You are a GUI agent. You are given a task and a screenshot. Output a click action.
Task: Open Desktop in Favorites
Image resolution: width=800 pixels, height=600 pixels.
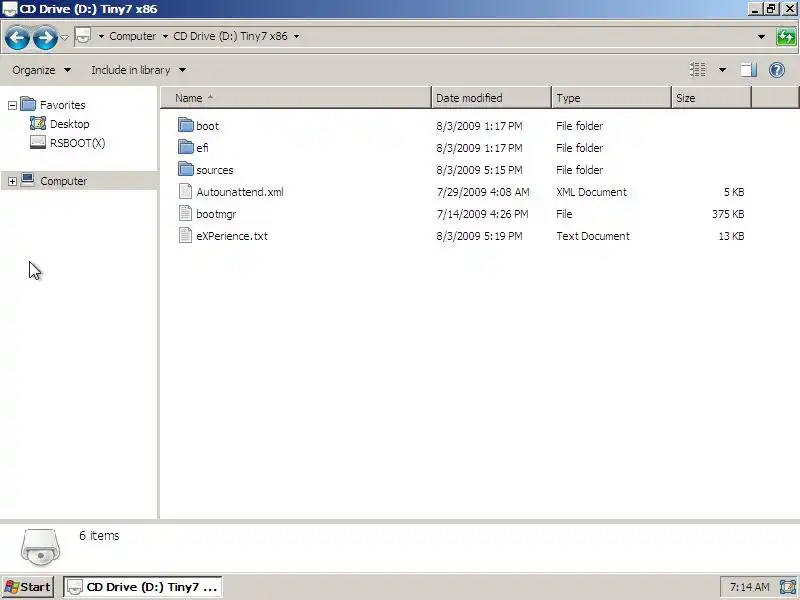point(69,124)
